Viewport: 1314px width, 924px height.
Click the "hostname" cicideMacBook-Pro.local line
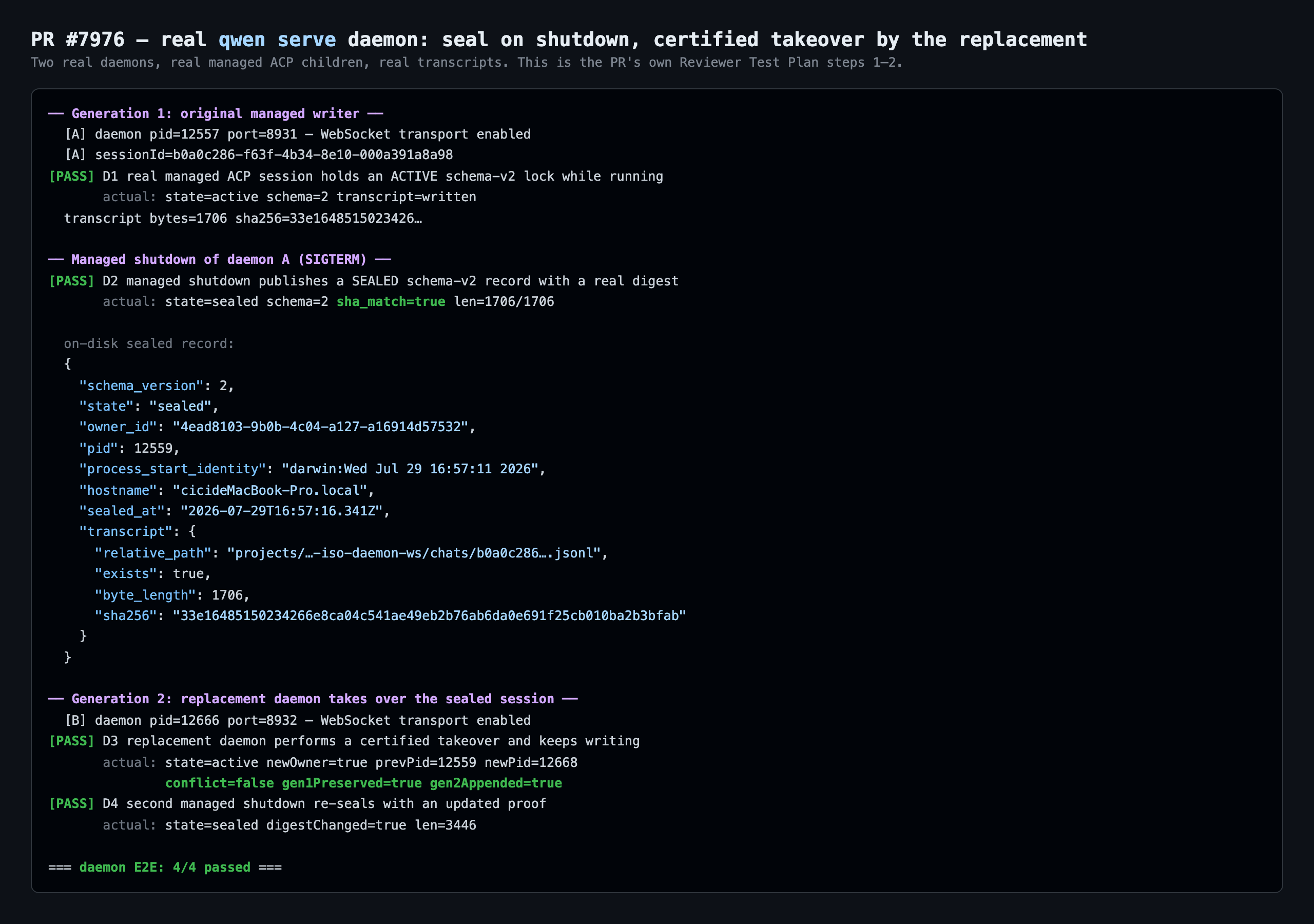pyautogui.click(x=227, y=491)
